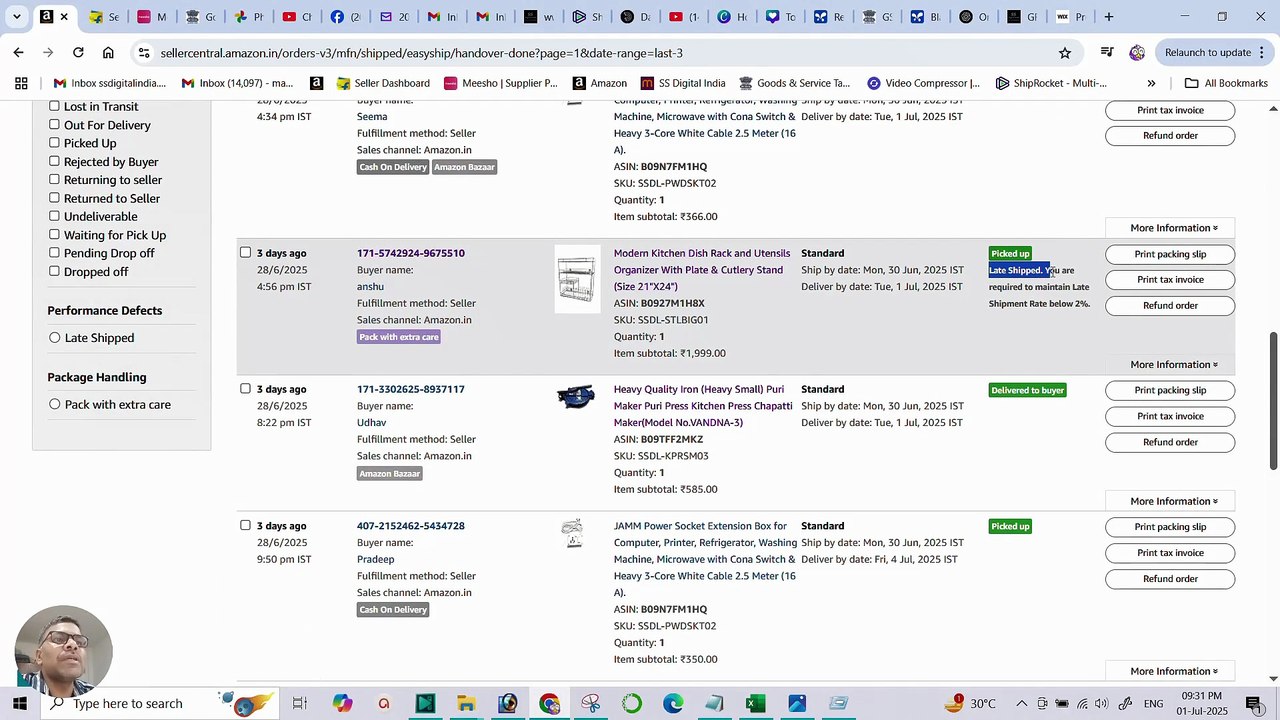Refund order for Pradeep's order
This screenshot has height=720, width=1280.
(x=1170, y=579)
